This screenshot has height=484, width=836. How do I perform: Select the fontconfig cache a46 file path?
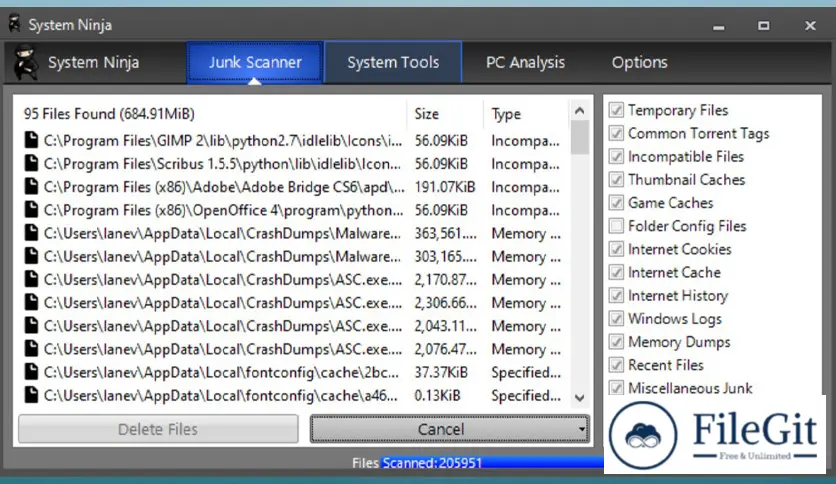tap(221, 395)
